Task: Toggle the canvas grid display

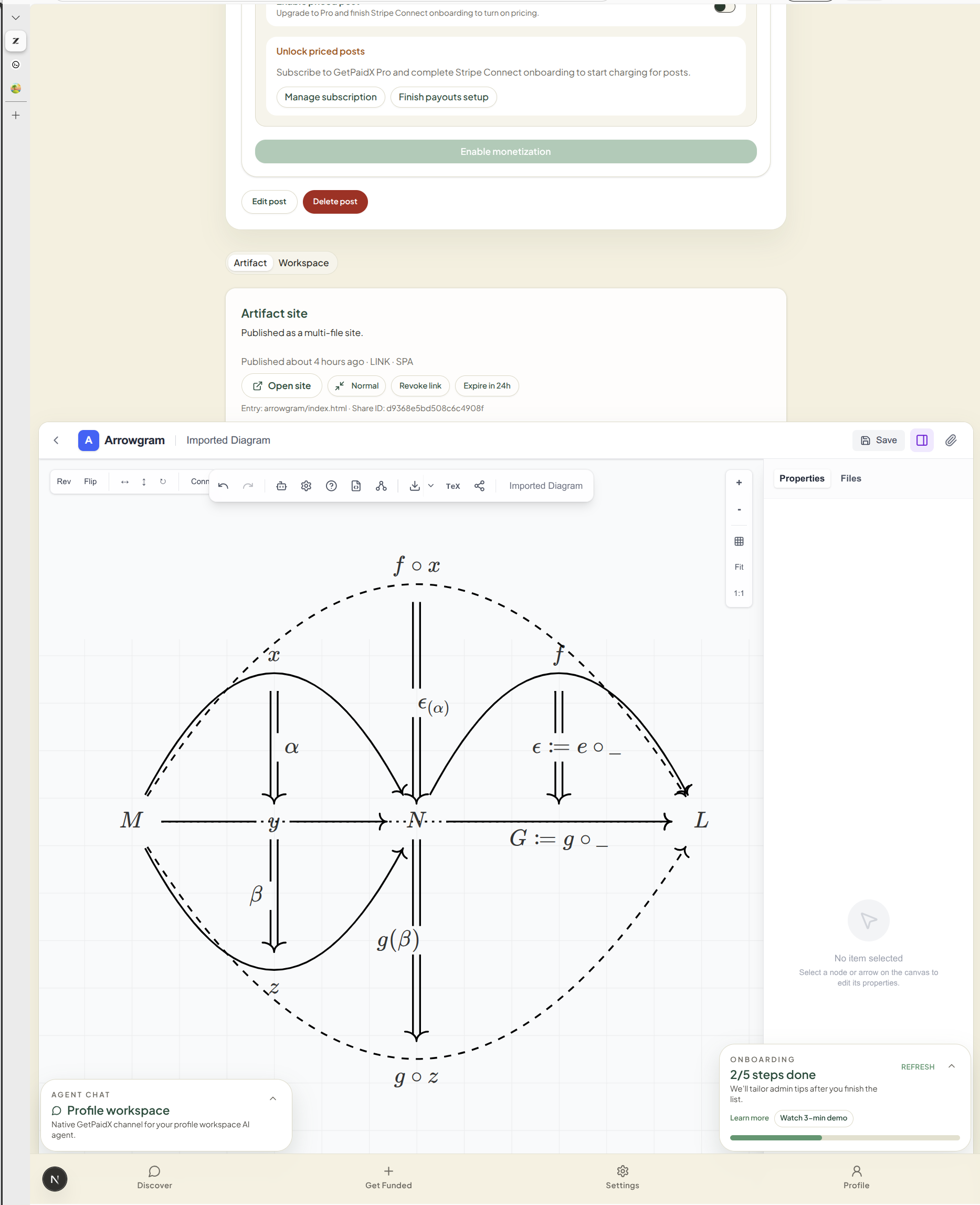Action: [739, 541]
